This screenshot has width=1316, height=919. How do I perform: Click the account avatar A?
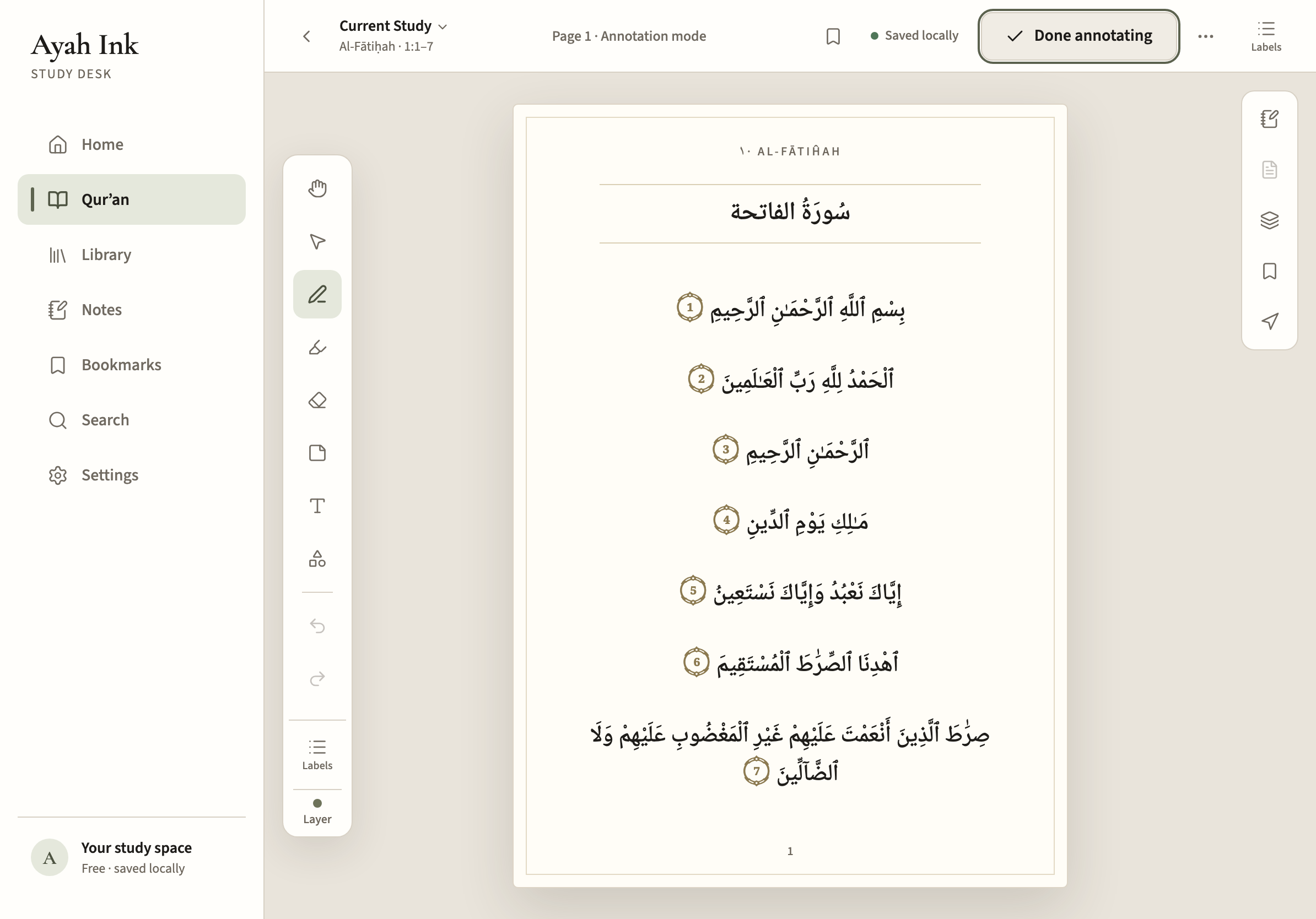coord(50,857)
